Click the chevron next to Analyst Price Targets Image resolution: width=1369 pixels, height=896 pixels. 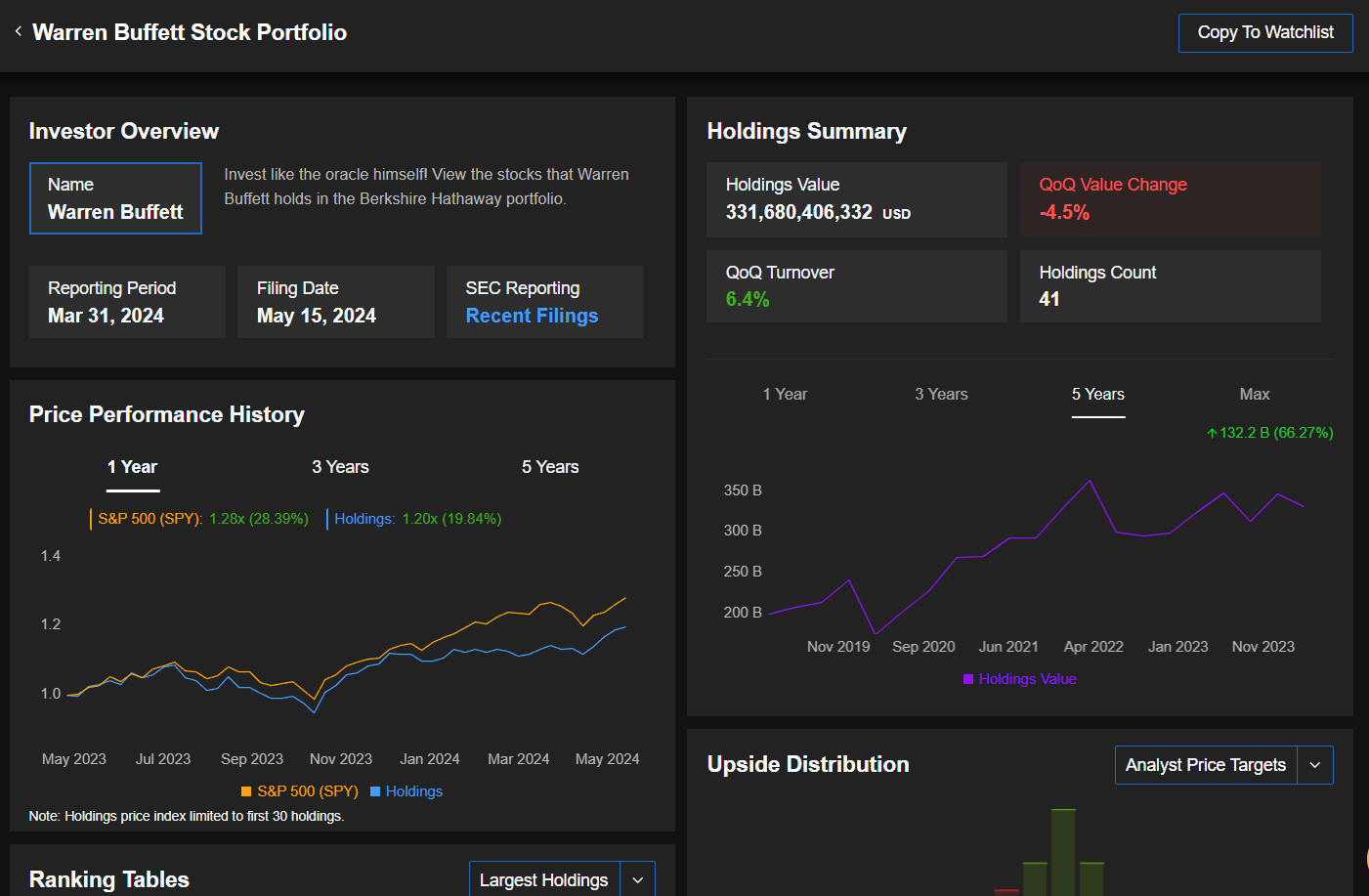pyautogui.click(x=1315, y=765)
